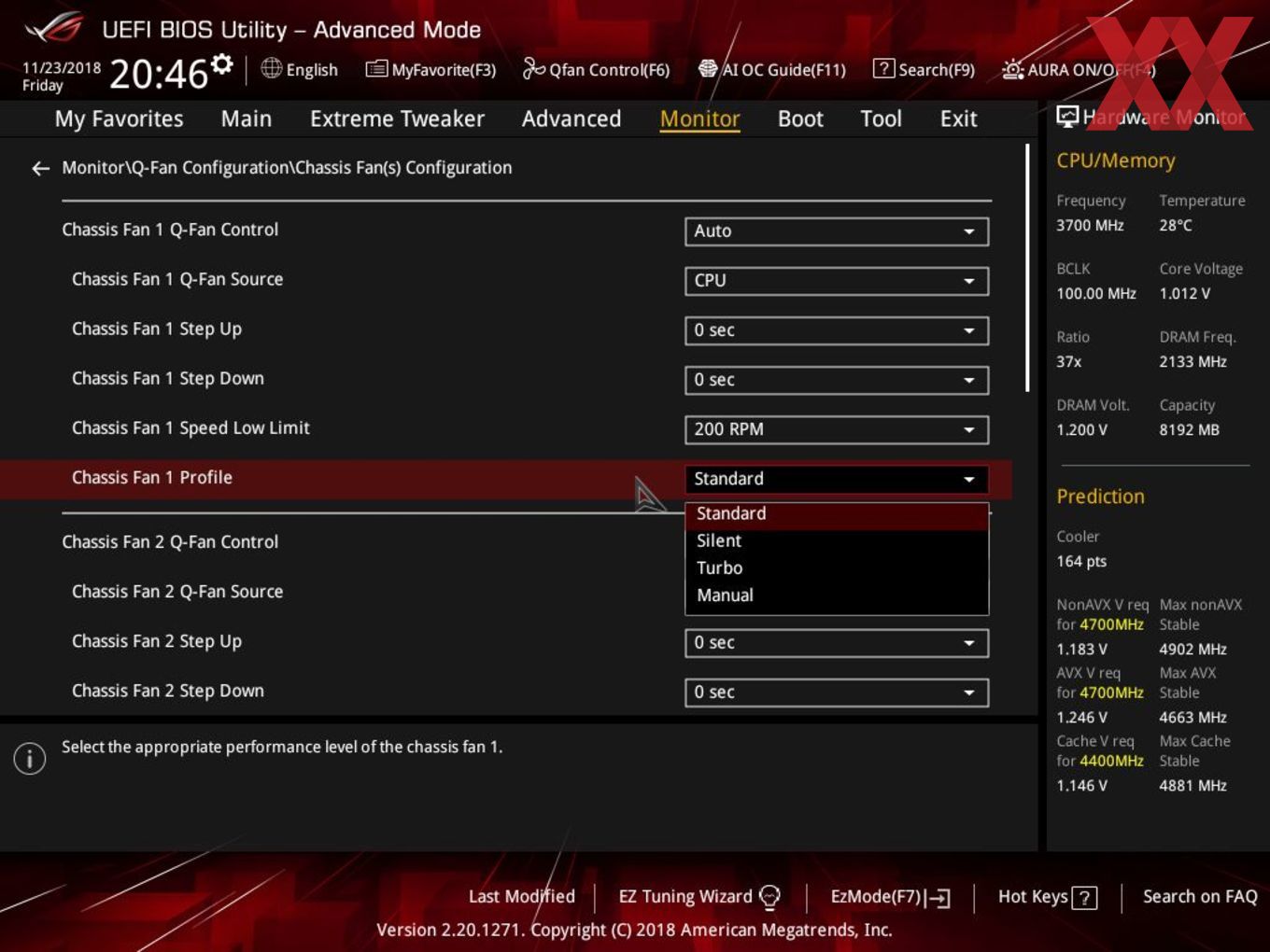The width and height of the screenshot is (1270, 952).
Task: Switch to the Main tab
Action: [x=247, y=119]
